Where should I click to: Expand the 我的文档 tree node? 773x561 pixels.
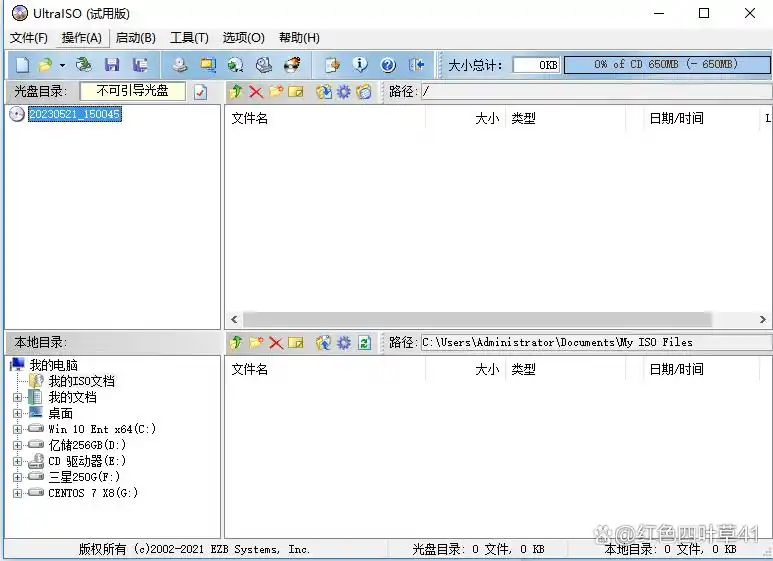click(17, 397)
